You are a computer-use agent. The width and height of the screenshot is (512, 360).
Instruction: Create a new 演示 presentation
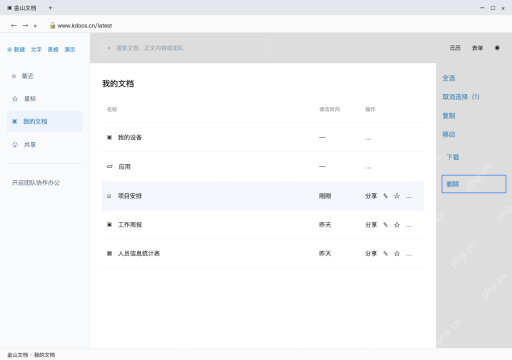tap(70, 50)
